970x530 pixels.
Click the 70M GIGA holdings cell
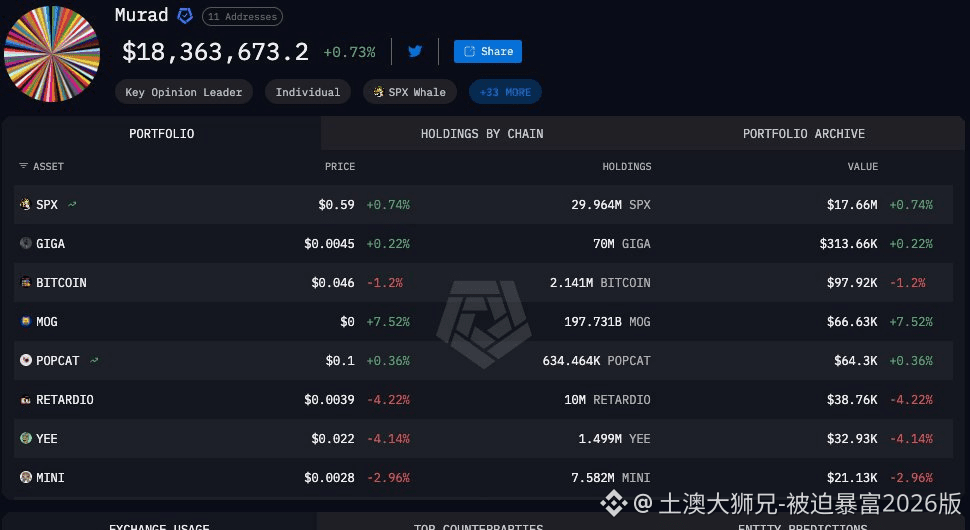coord(622,244)
